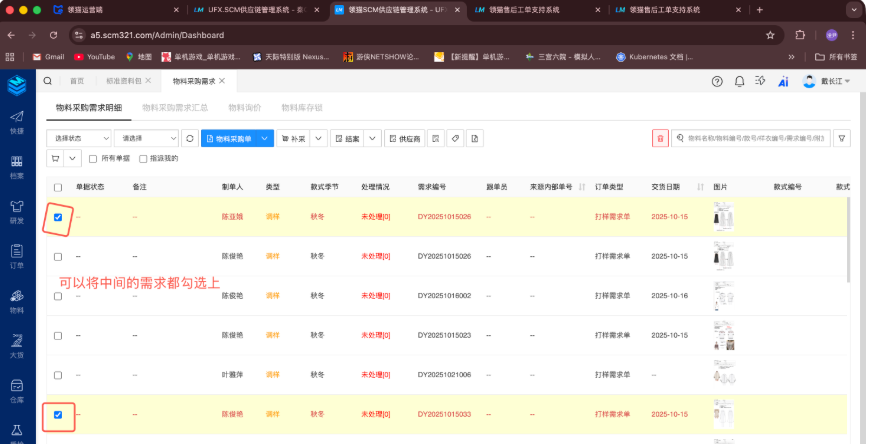
Task: Open the dropdown arrow beside 物料采购单
Action: tap(265, 138)
